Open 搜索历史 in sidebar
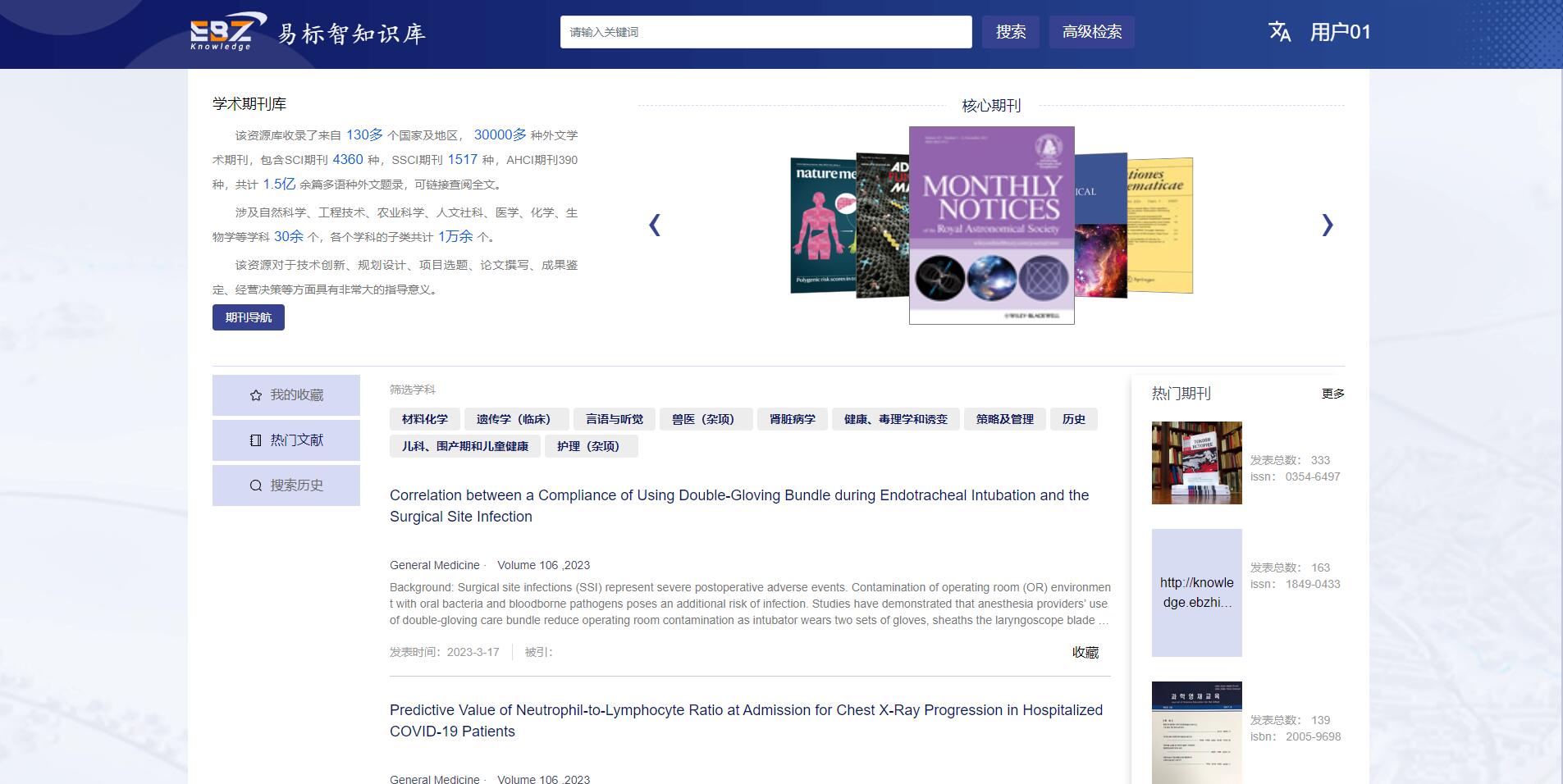1563x784 pixels. pos(286,485)
